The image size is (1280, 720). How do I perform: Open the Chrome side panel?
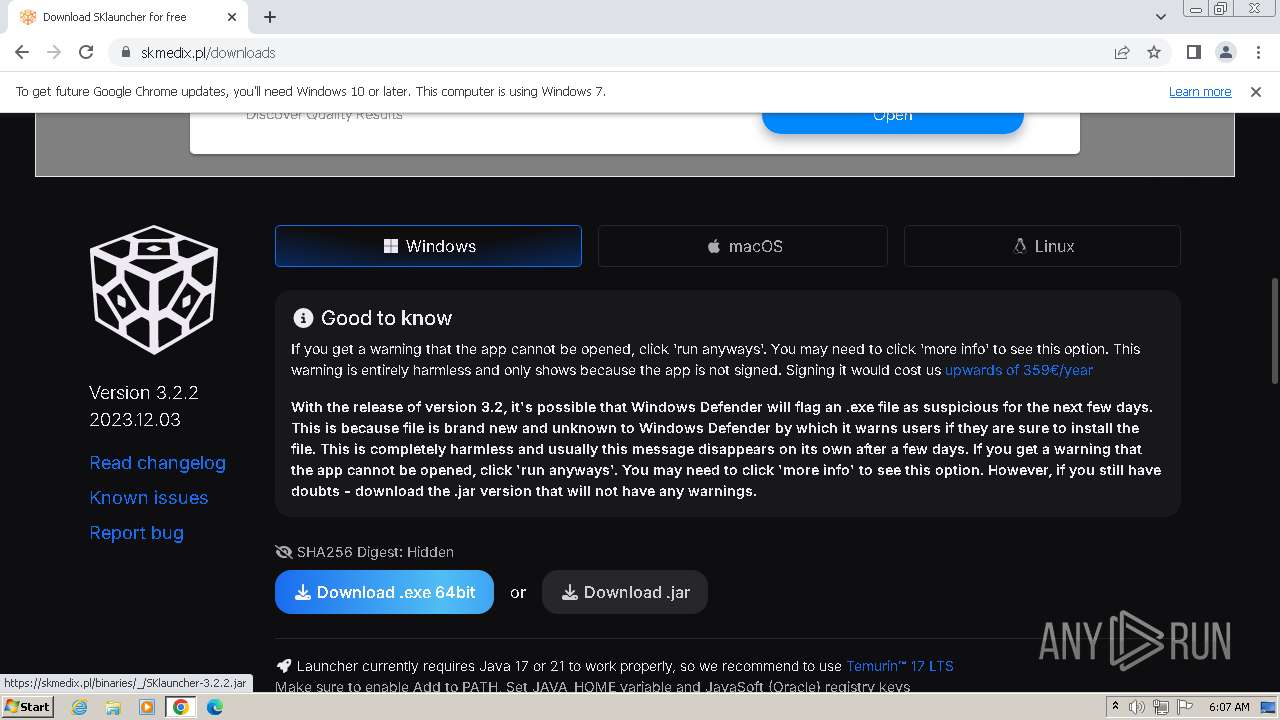click(x=1193, y=52)
